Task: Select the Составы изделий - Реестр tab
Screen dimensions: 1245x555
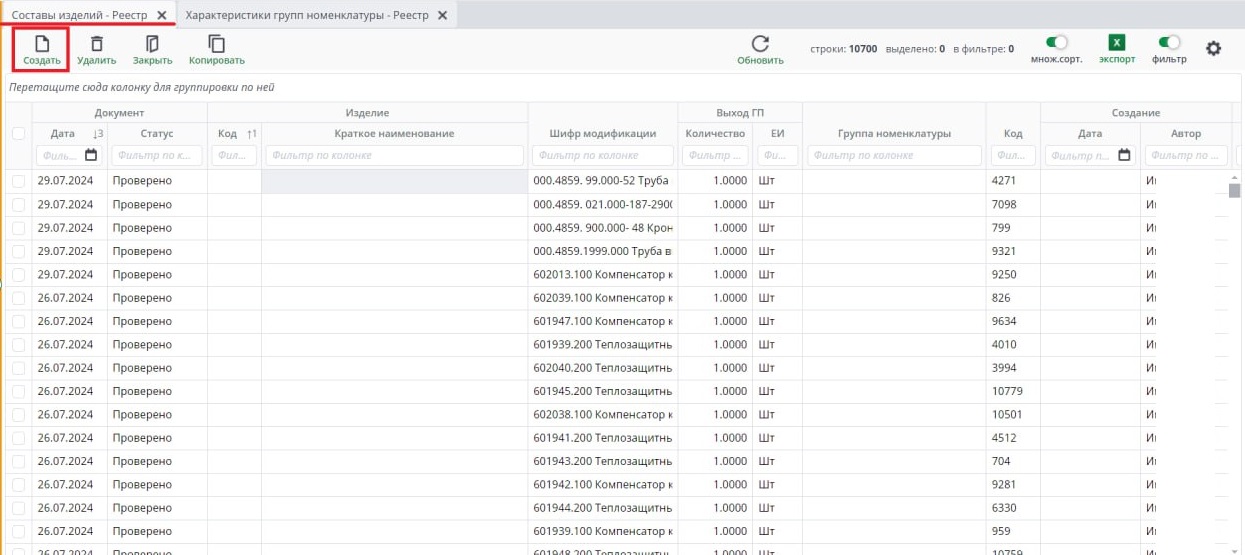Action: 79,15
